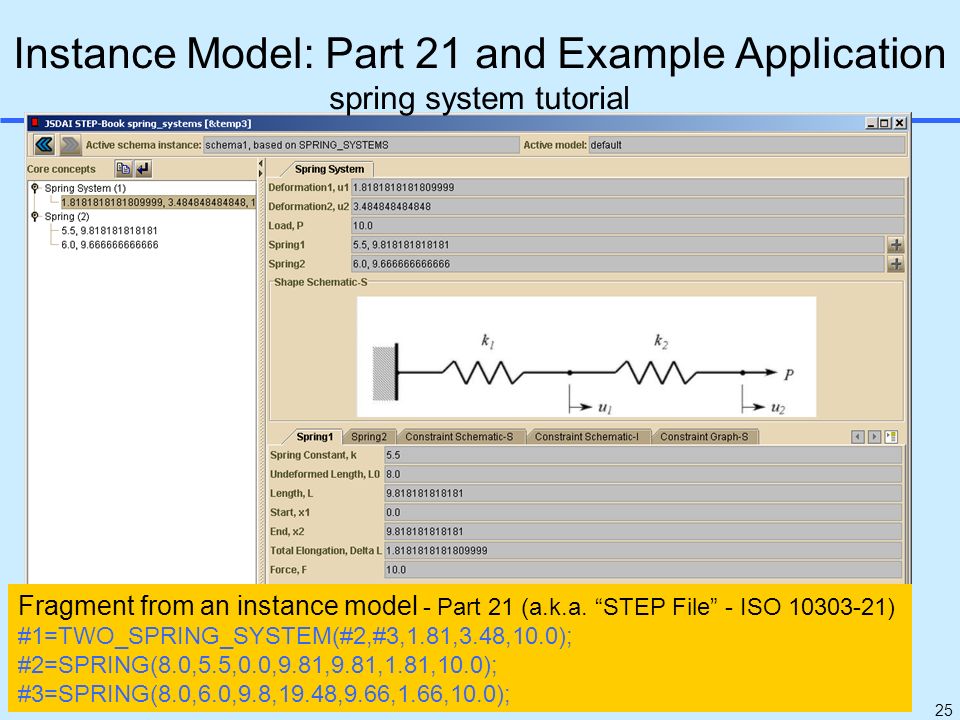
Task: Click the Undeformed Length, L0 field
Action: coord(643,474)
